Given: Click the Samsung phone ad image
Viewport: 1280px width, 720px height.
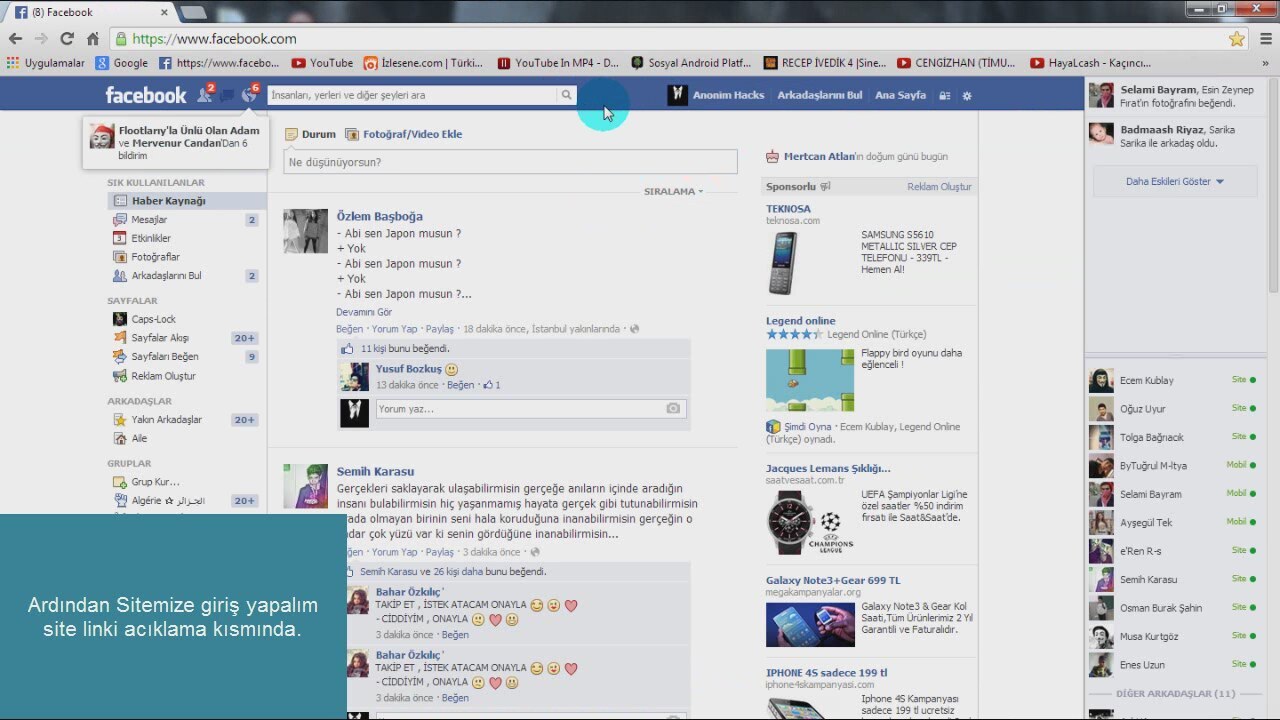Looking at the screenshot, I should pos(784,263).
